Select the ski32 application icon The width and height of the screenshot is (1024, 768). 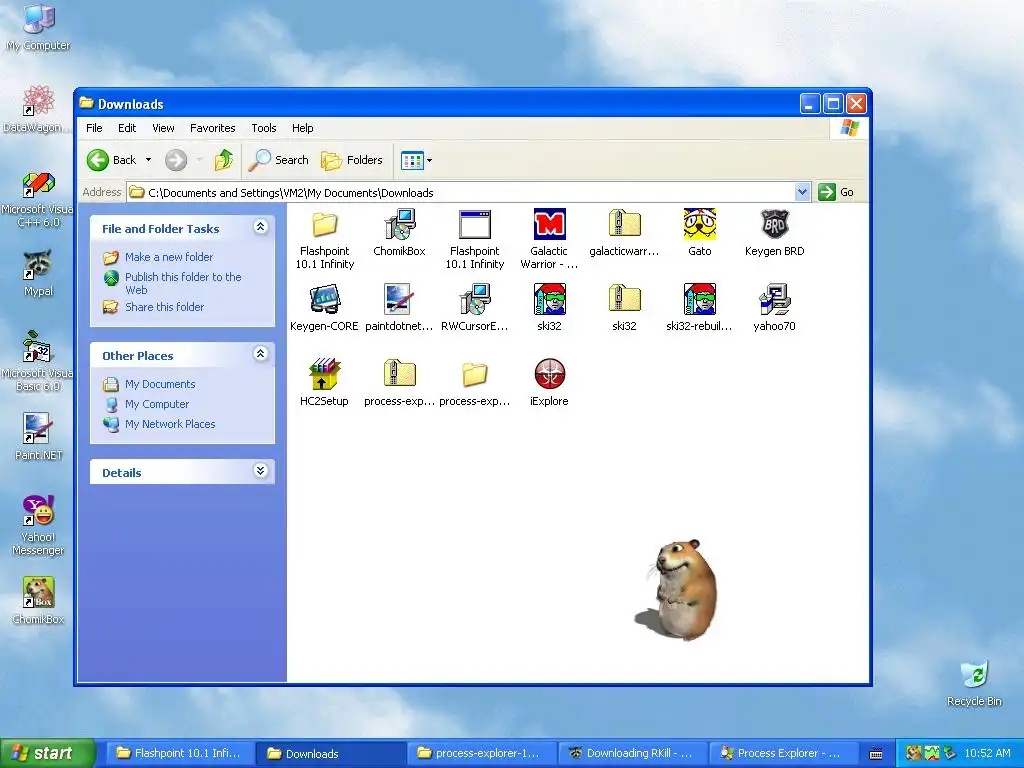pyautogui.click(x=549, y=299)
